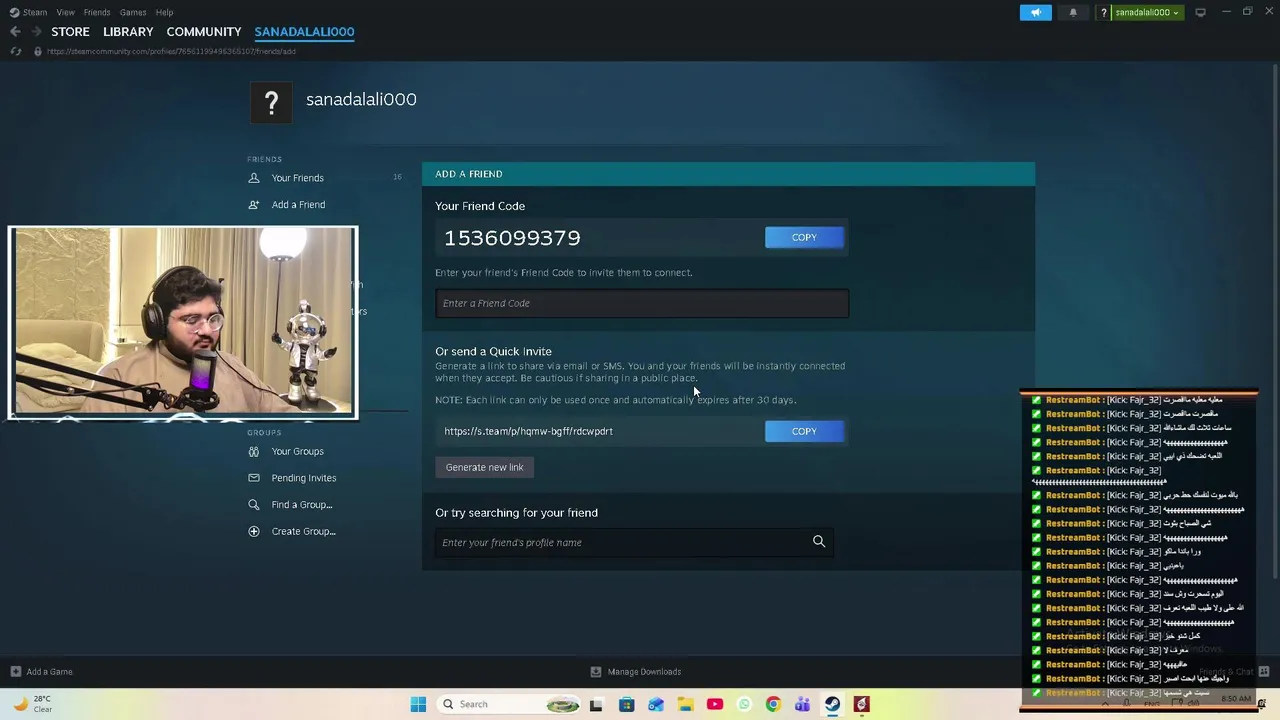
Task: Switch to the LIBRARY tab
Action: click(x=128, y=31)
